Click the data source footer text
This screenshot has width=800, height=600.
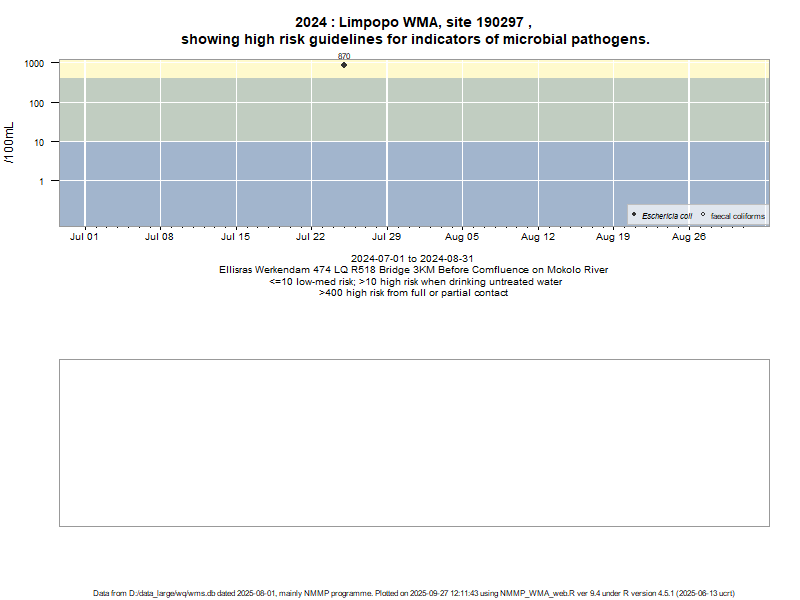tap(414, 593)
